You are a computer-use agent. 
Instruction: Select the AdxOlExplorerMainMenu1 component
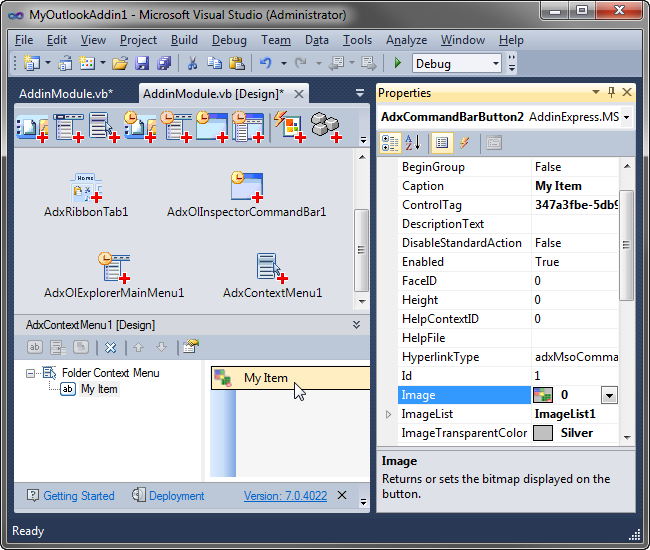tap(114, 276)
